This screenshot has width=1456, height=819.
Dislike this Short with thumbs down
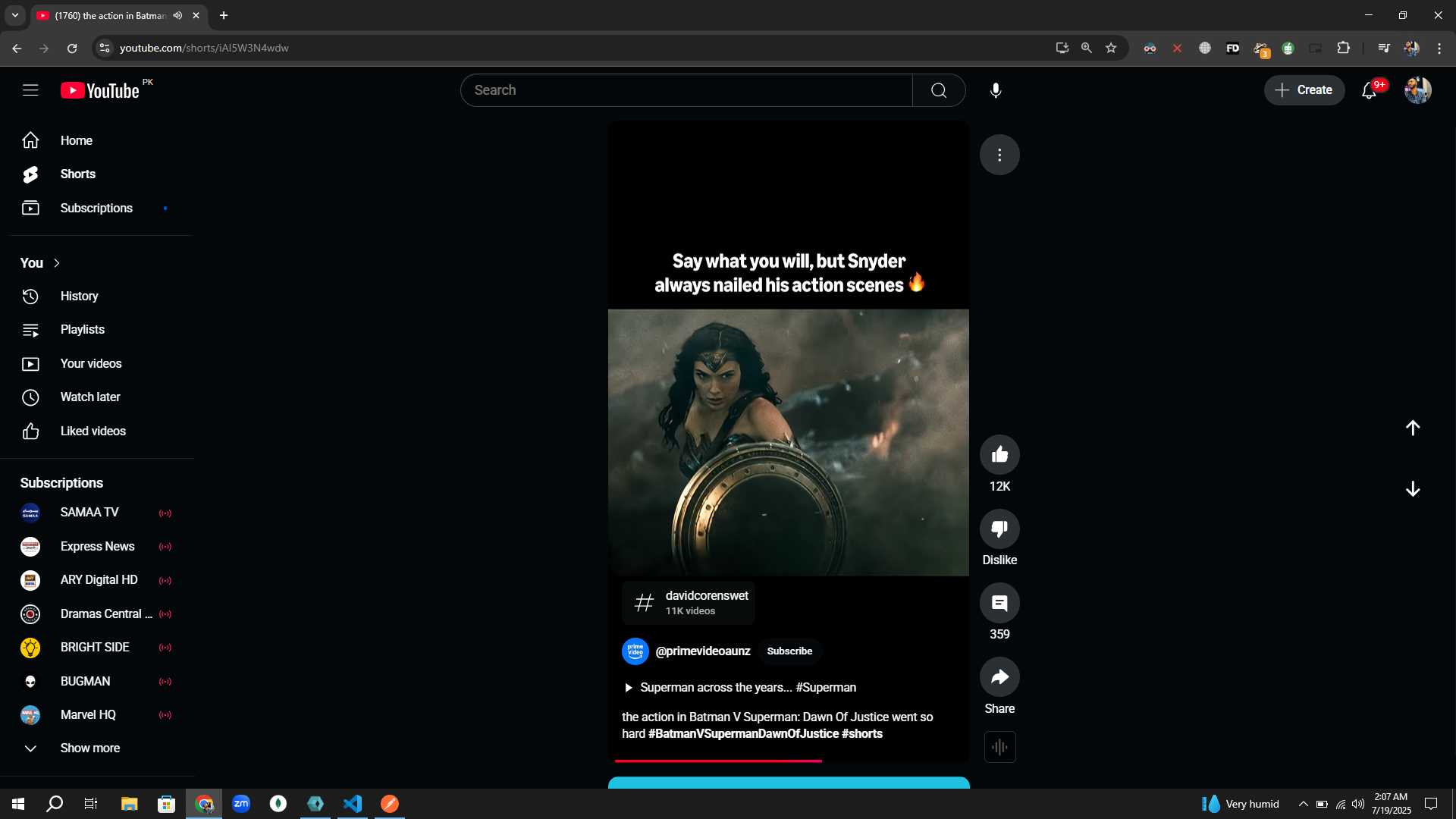tap(999, 529)
